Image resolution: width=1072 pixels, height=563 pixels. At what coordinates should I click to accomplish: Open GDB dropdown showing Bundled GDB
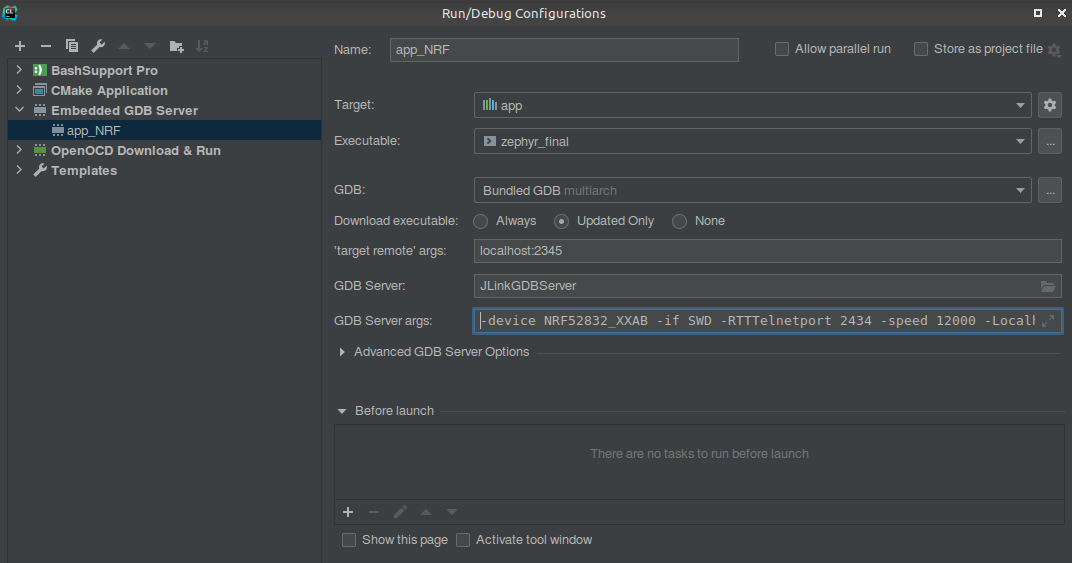click(752, 190)
